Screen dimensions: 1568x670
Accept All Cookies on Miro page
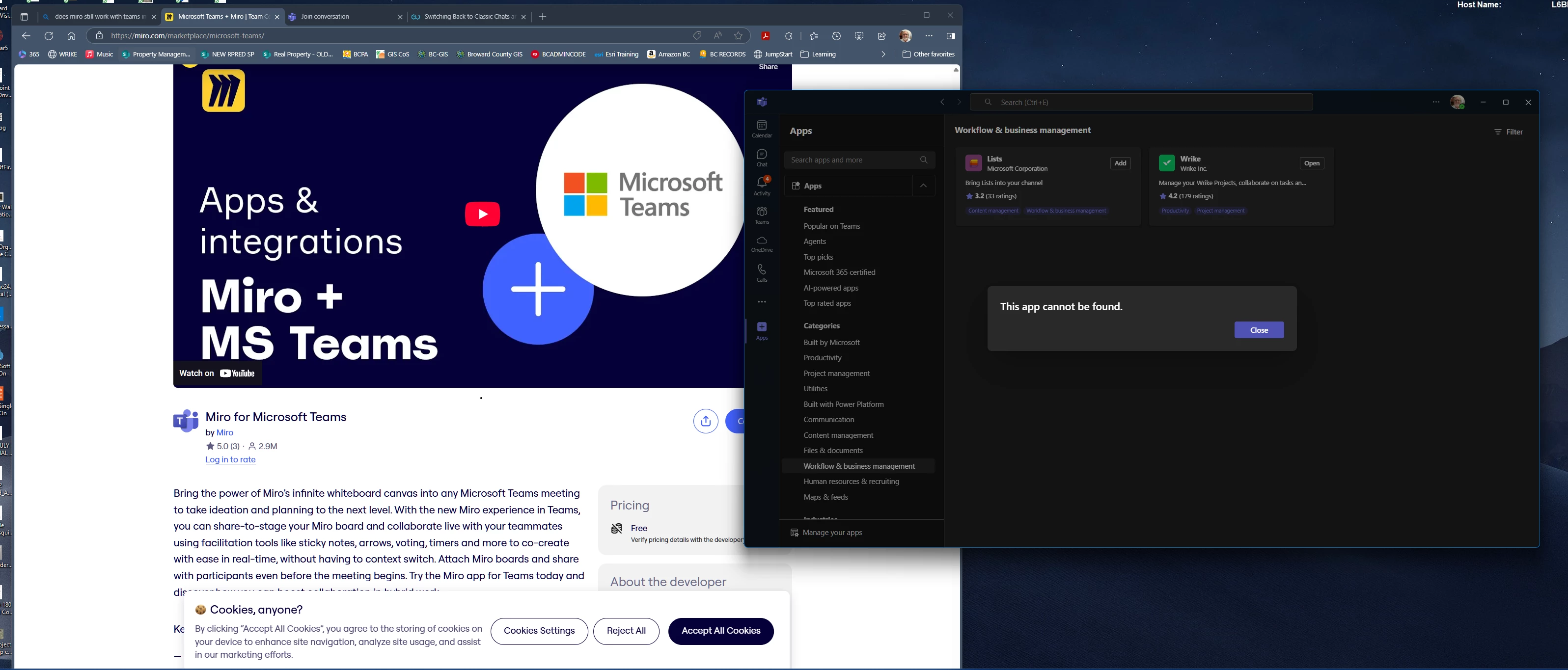[x=721, y=631]
